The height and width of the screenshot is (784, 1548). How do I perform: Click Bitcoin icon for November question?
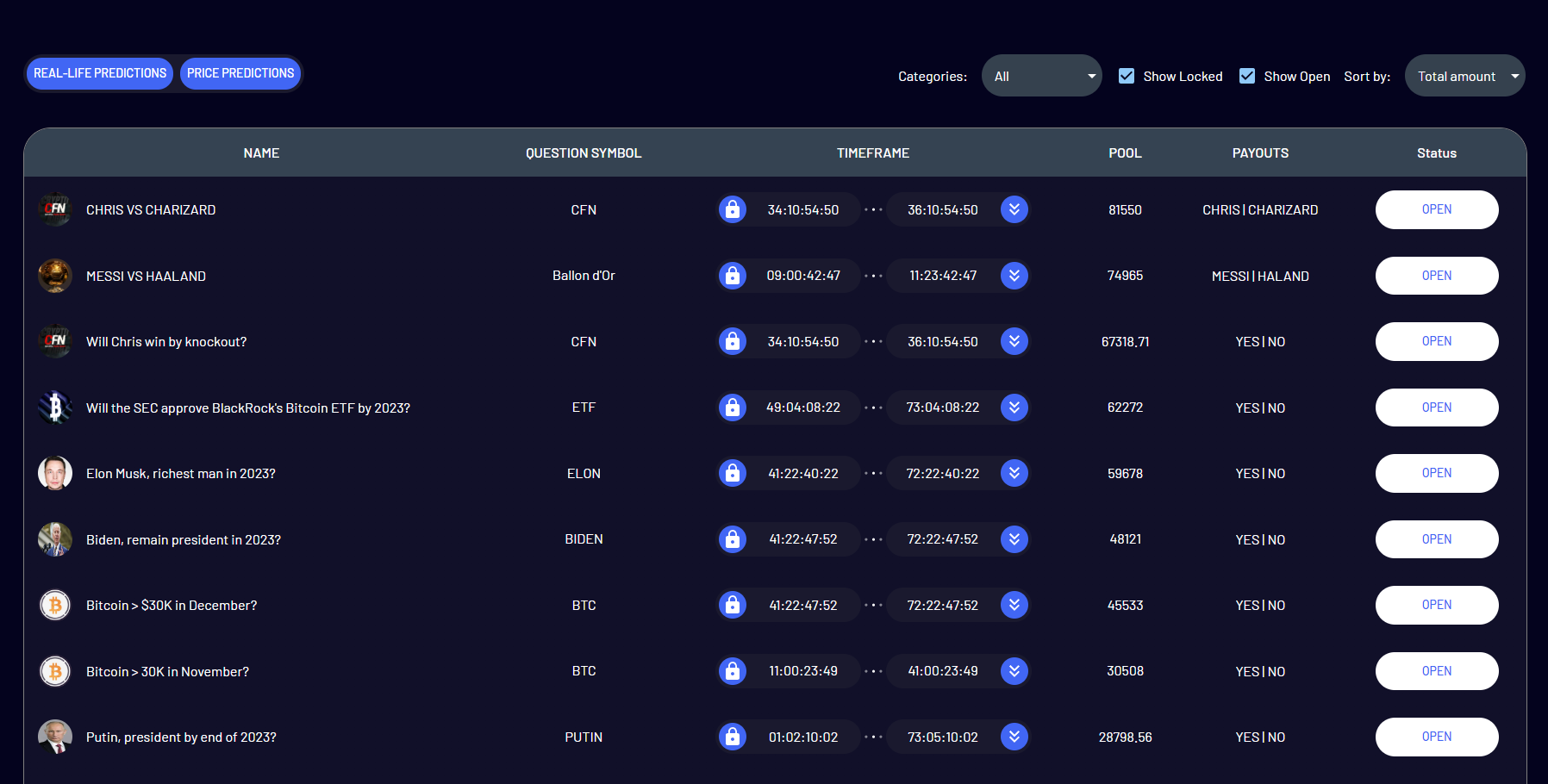pyautogui.click(x=55, y=671)
